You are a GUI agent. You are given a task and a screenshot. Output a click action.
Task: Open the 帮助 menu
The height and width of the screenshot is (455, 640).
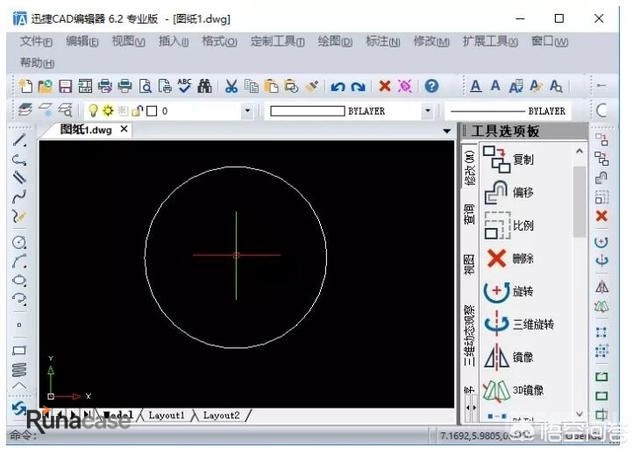(37, 63)
